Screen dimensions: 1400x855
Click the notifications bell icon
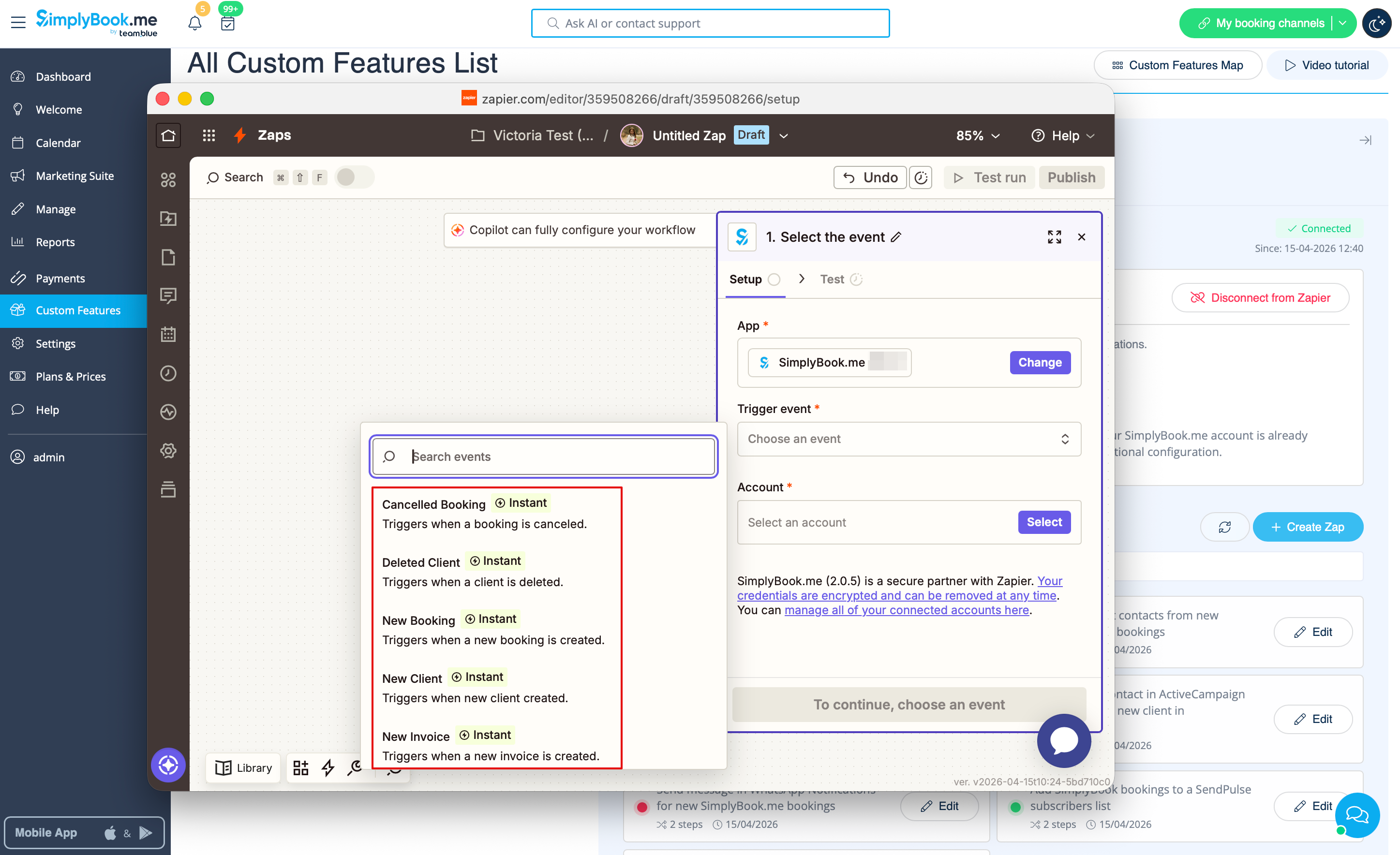(x=194, y=23)
